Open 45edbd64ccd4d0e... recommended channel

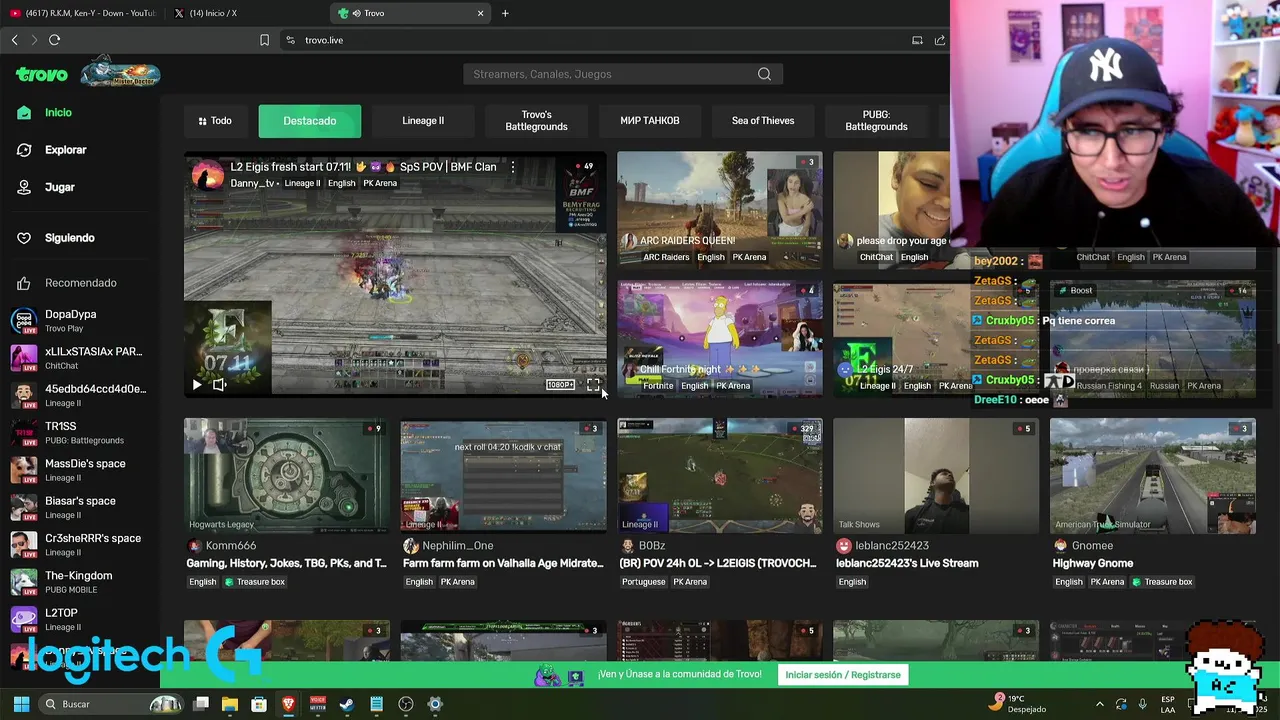tap(80, 395)
